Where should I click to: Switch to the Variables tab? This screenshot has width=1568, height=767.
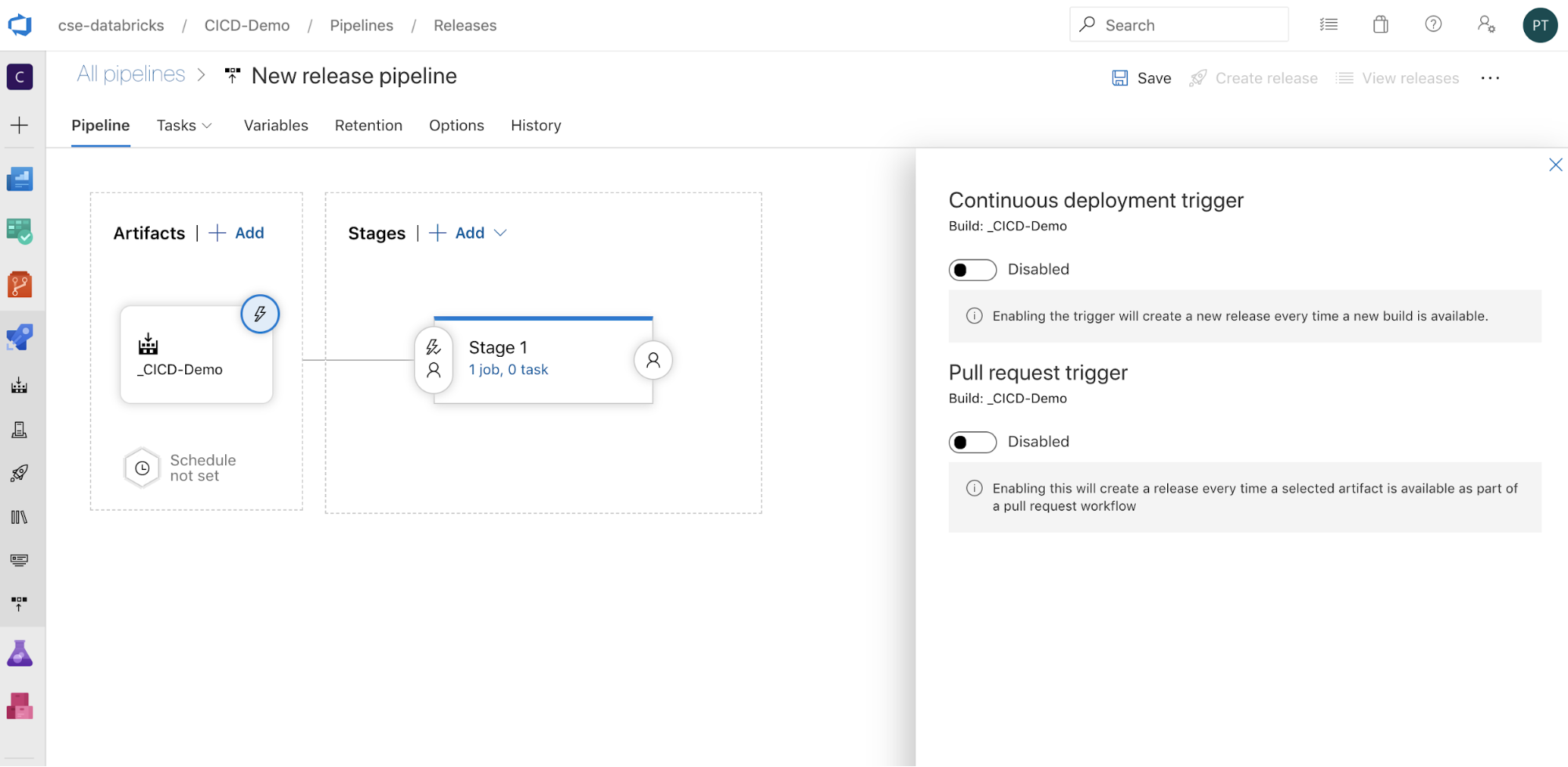275,125
